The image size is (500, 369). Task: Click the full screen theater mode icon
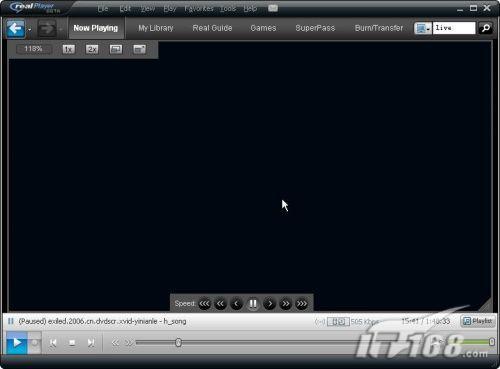pos(139,49)
